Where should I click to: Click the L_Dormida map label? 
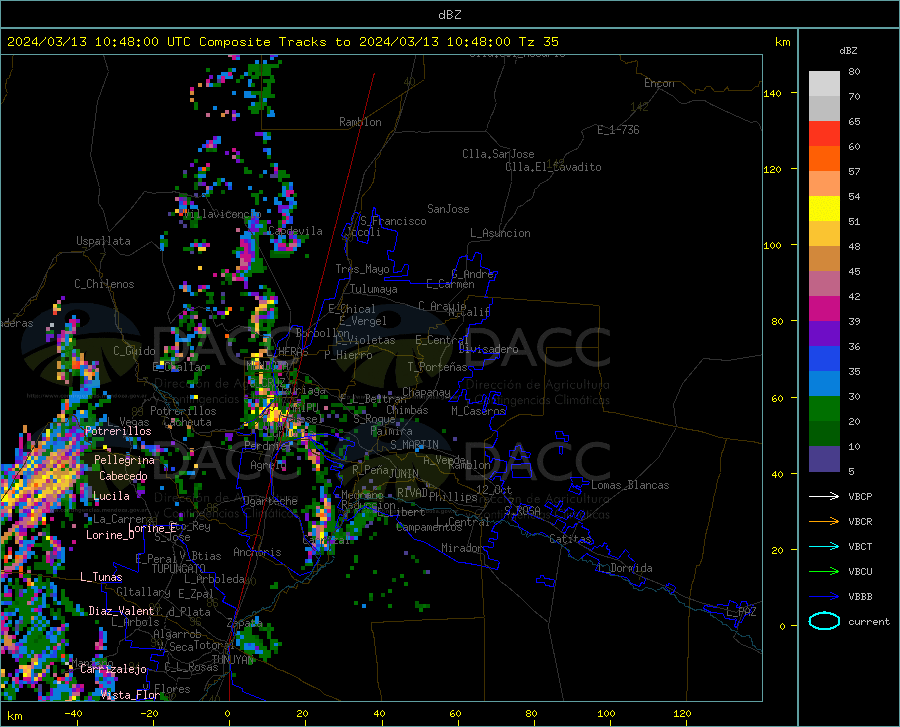coord(624,568)
